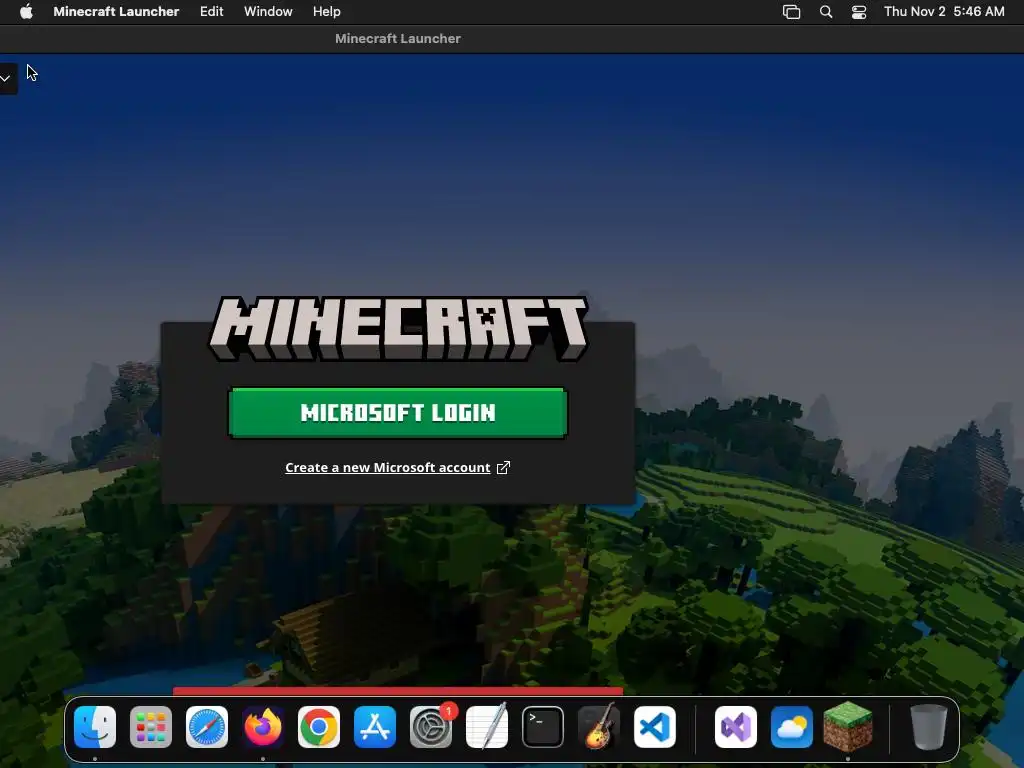
Task: Expand the chevron dropdown at top-left of launcher
Action: (x=7, y=78)
